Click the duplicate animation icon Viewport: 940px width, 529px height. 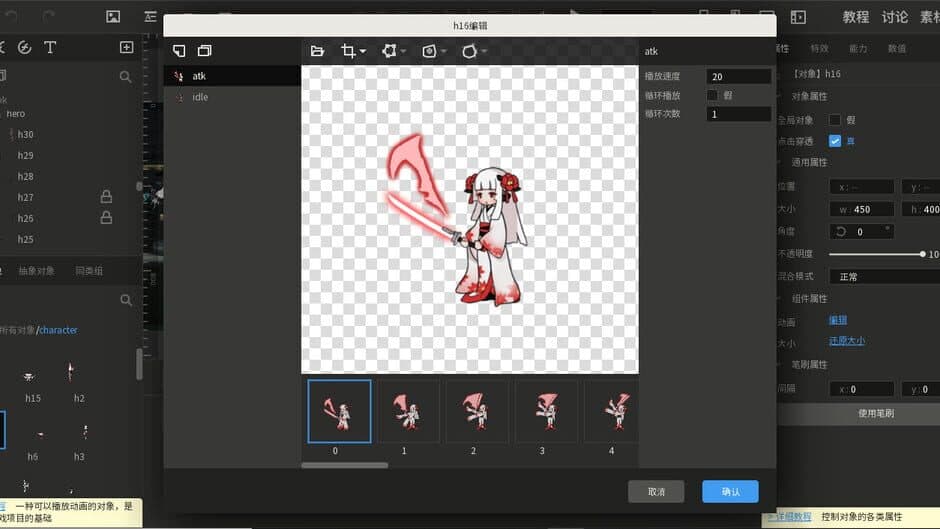204,51
